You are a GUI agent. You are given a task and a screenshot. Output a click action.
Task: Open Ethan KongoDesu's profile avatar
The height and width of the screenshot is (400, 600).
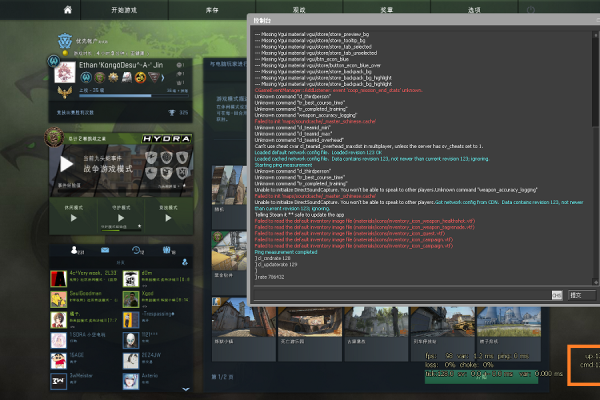[x=65, y=72]
